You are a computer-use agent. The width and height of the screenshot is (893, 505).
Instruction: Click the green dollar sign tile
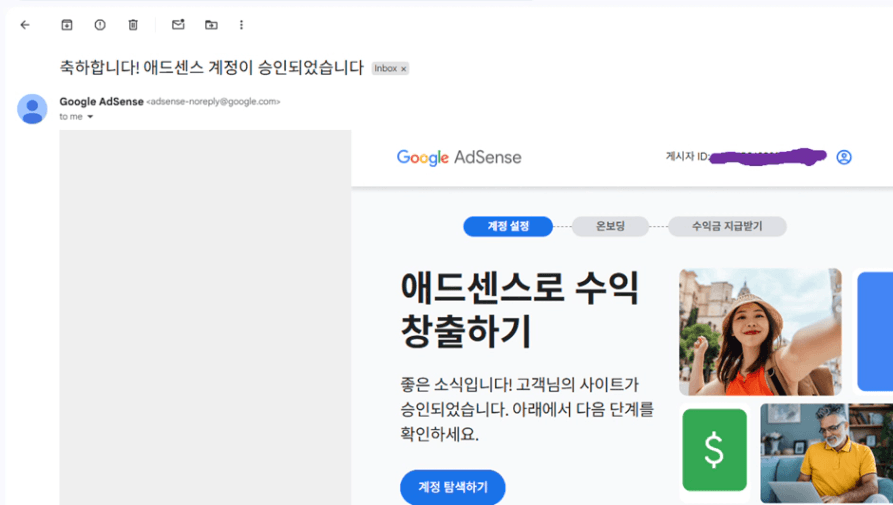point(714,450)
